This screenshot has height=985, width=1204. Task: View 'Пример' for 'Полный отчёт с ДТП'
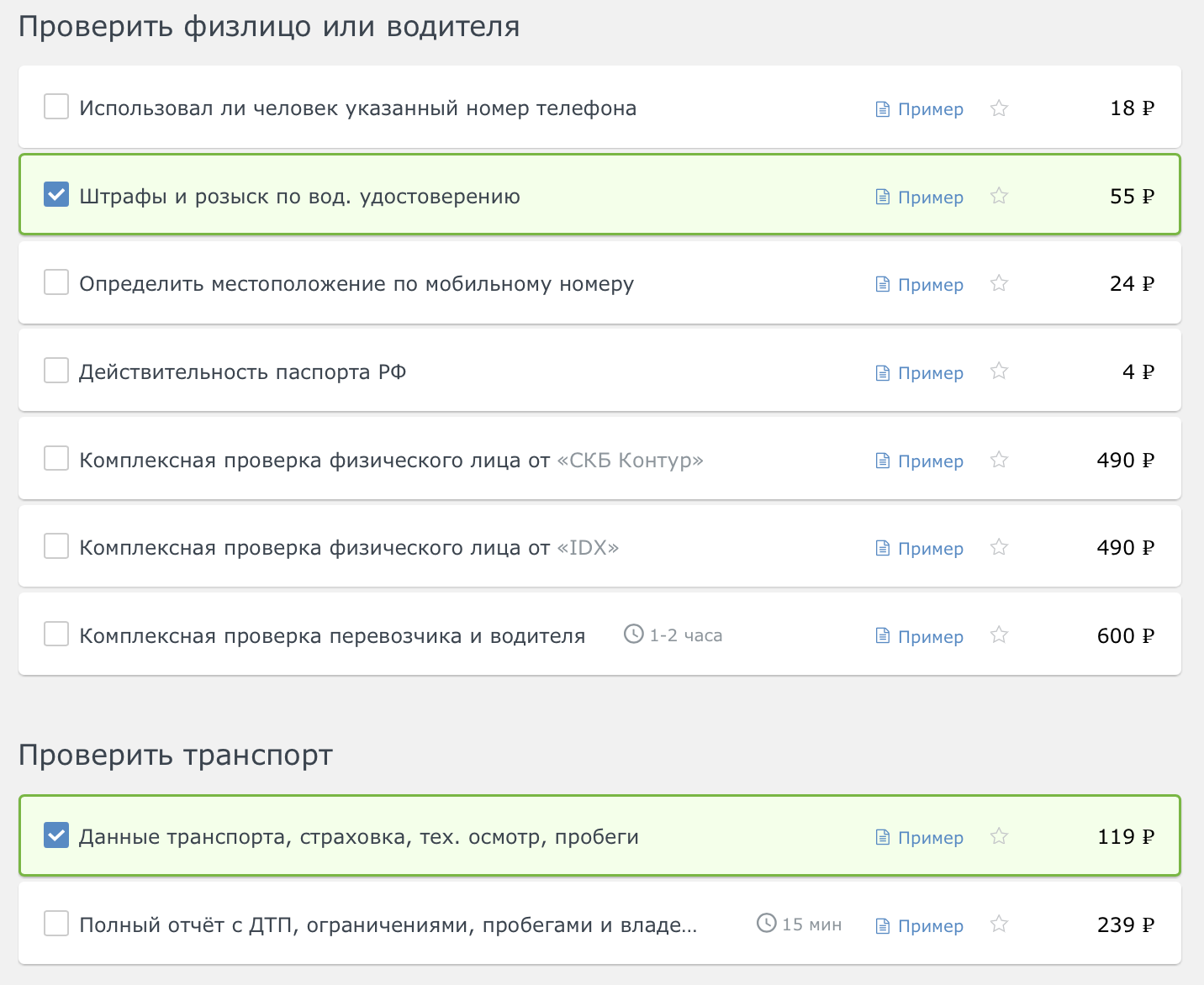pyautogui.click(x=920, y=926)
